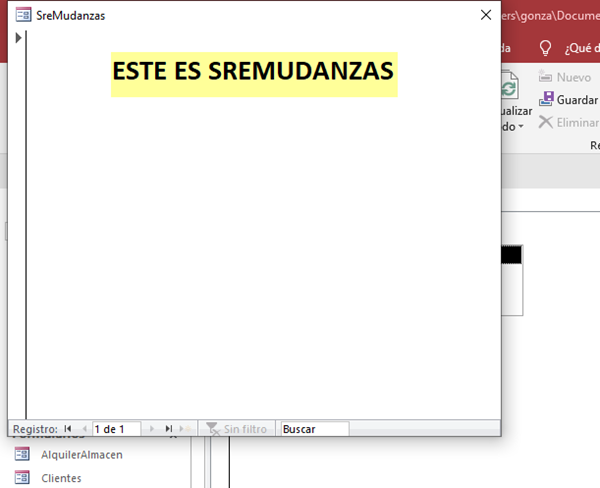Go to next record using arrow button
This screenshot has height=488, width=600.
tap(152, 429)
